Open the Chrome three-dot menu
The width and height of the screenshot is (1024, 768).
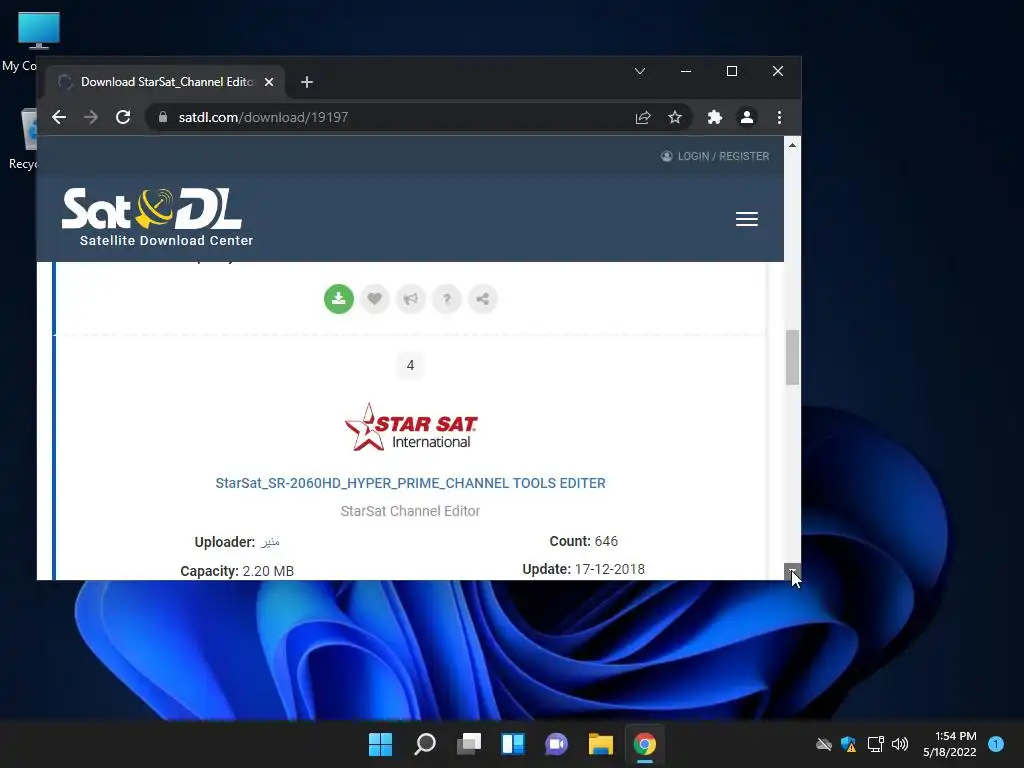coord(779,117)
